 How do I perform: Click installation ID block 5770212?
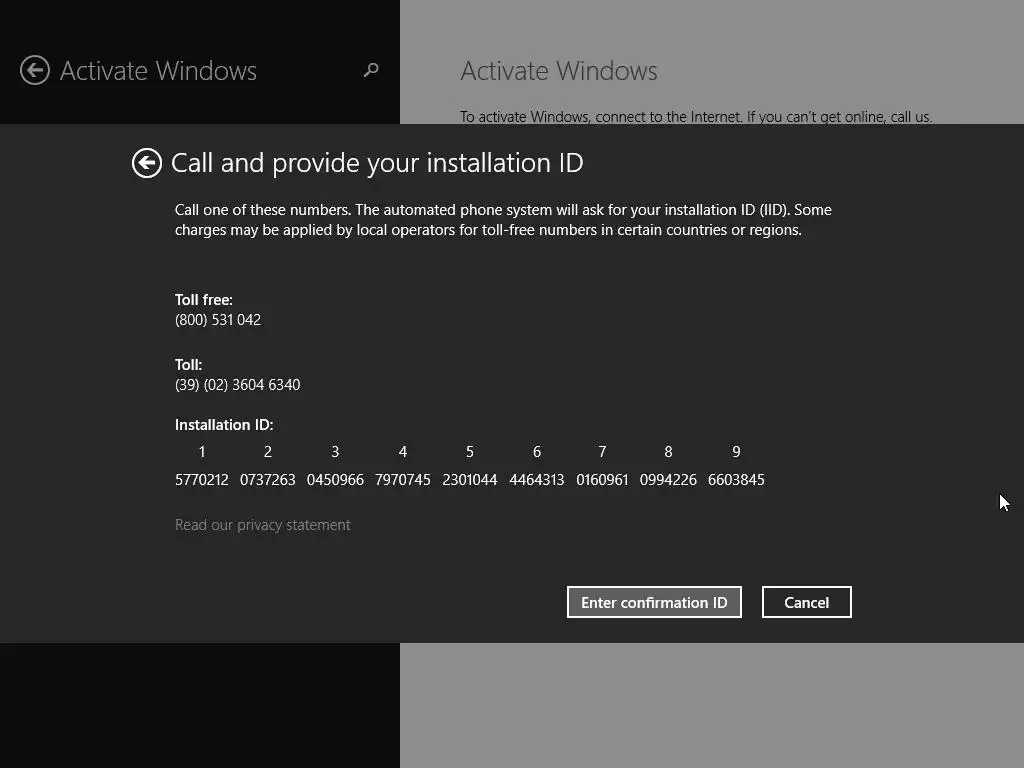click(x=202, y=480)
